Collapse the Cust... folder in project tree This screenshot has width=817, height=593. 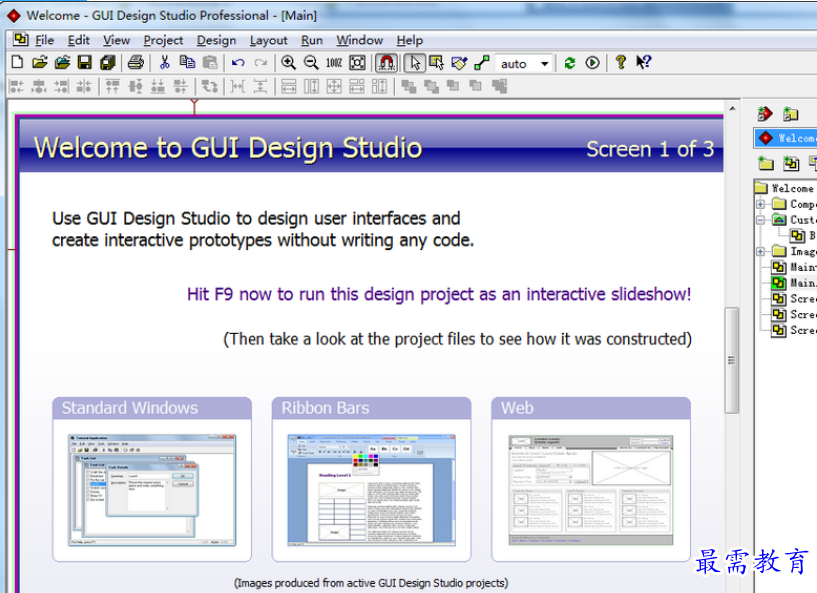pyautogui.click(x=760, y=220)
